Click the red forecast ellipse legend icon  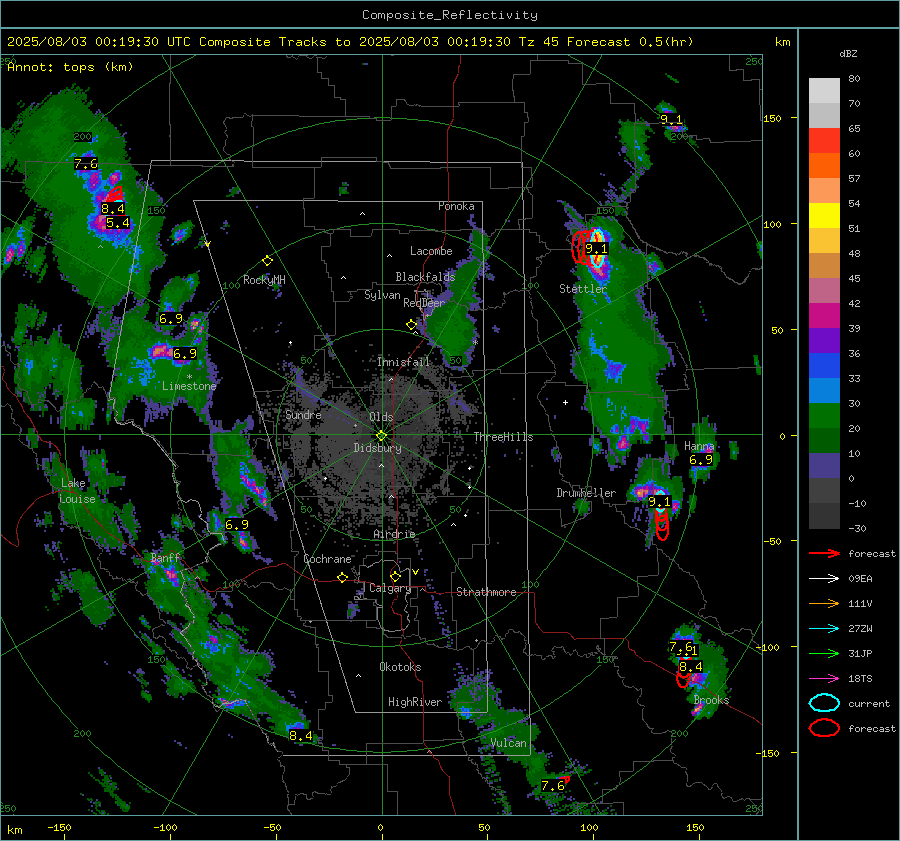(x=824, y=728)
